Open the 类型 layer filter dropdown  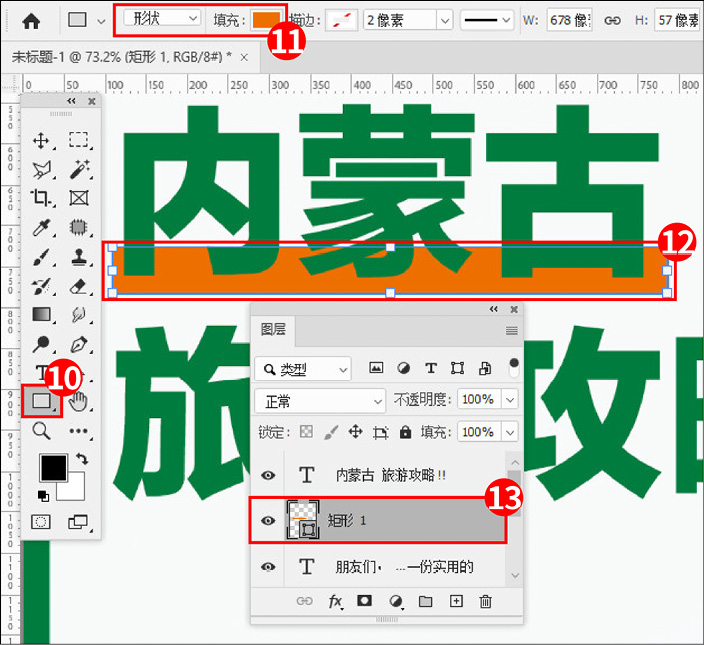(303, 369)
